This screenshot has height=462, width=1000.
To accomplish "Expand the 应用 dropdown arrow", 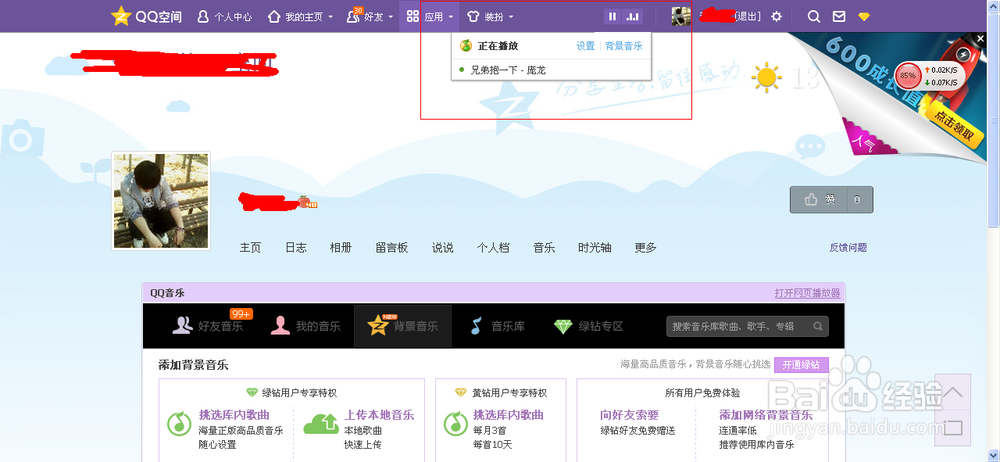I will coord(451,17).
